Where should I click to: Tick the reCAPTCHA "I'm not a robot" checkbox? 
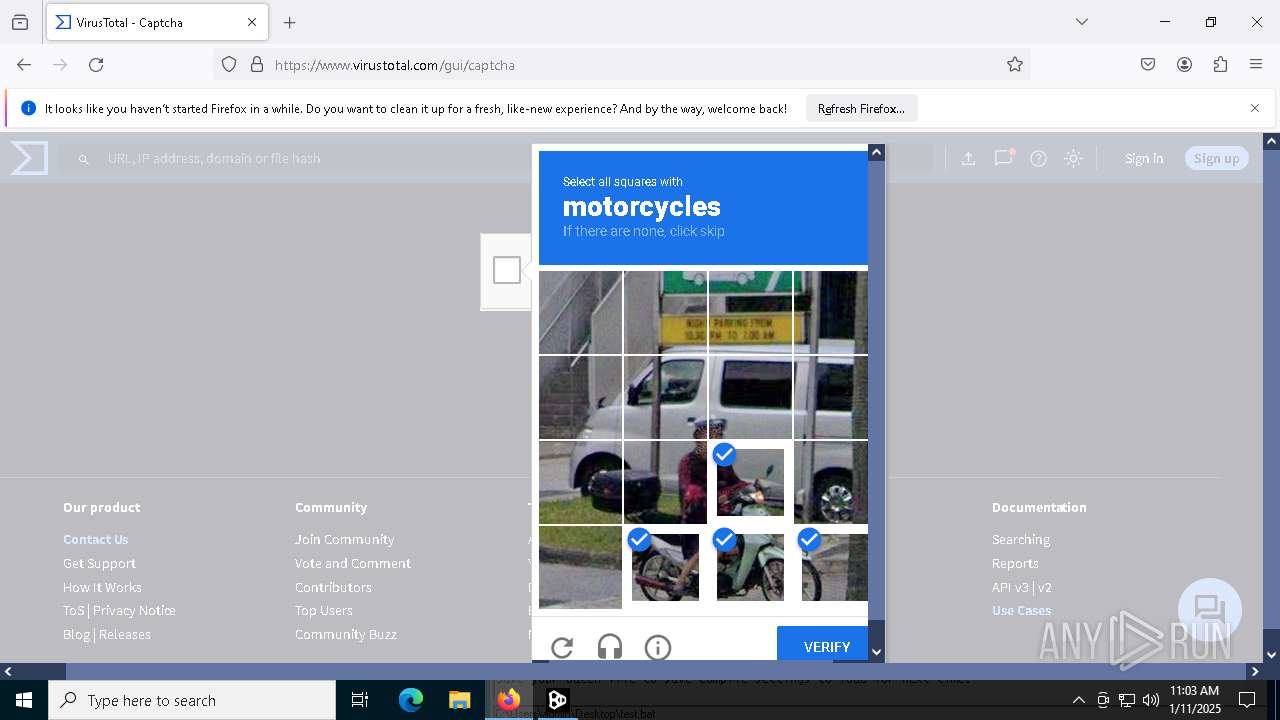(x=507, y=270)
